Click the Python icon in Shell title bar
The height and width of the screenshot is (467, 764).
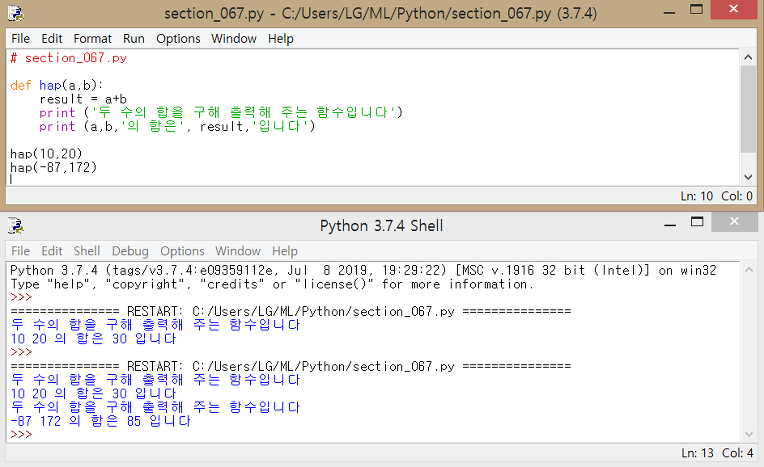(x=16, y=226)
